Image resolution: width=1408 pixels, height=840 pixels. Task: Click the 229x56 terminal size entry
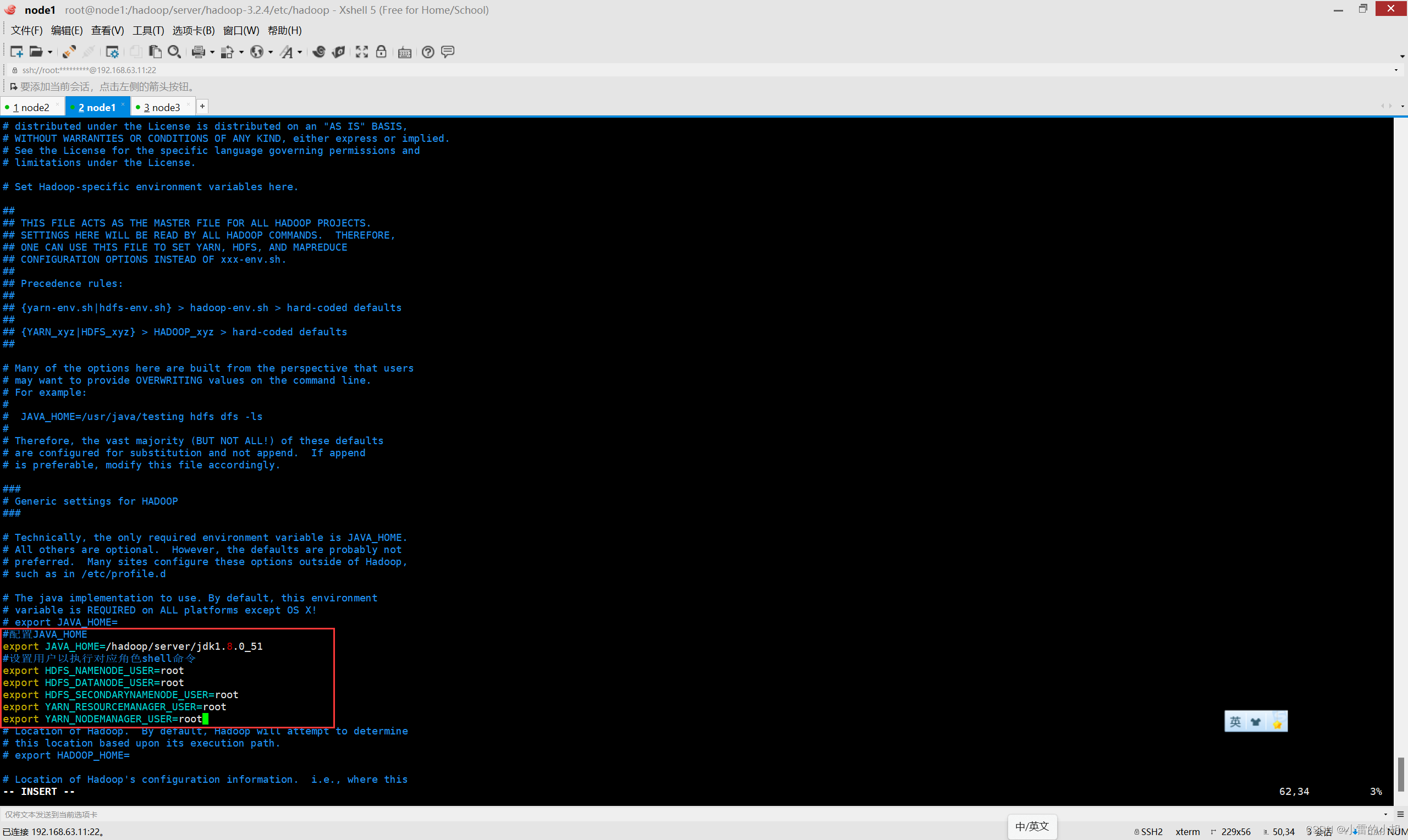(x=1231, y=832)
